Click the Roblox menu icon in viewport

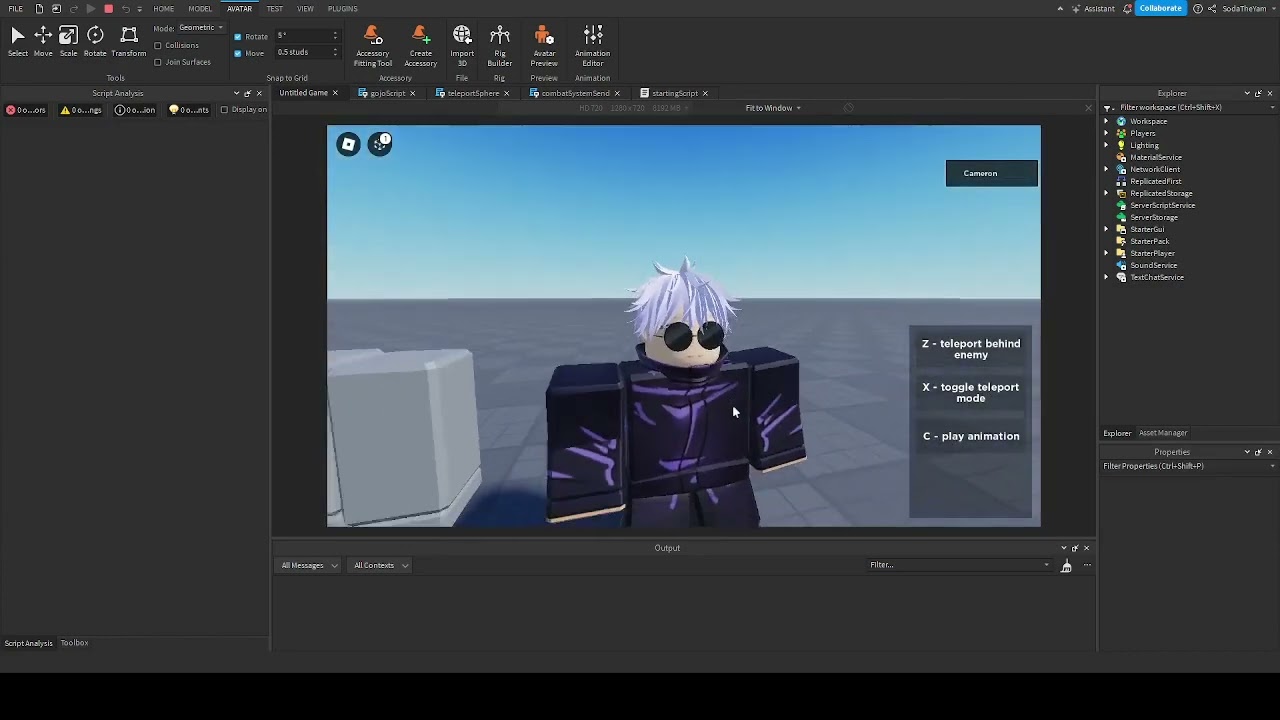tap(348, 145)
